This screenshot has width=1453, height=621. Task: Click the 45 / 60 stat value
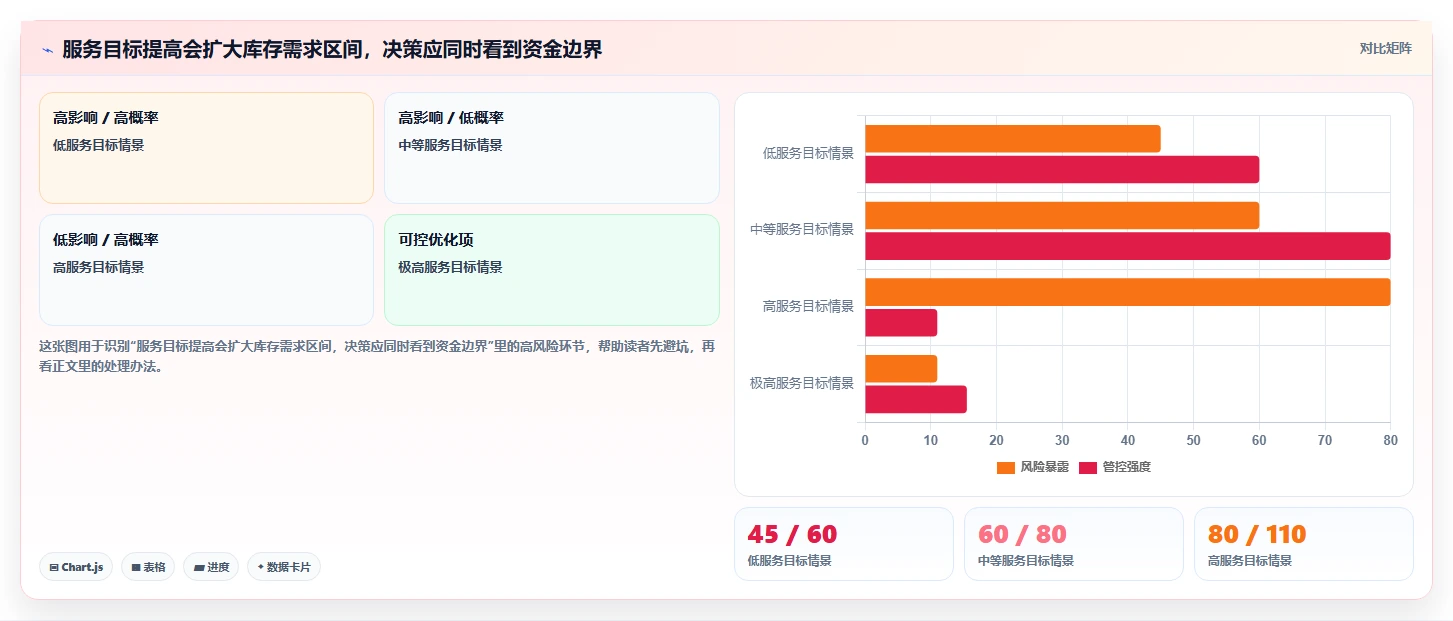point(792,534)
